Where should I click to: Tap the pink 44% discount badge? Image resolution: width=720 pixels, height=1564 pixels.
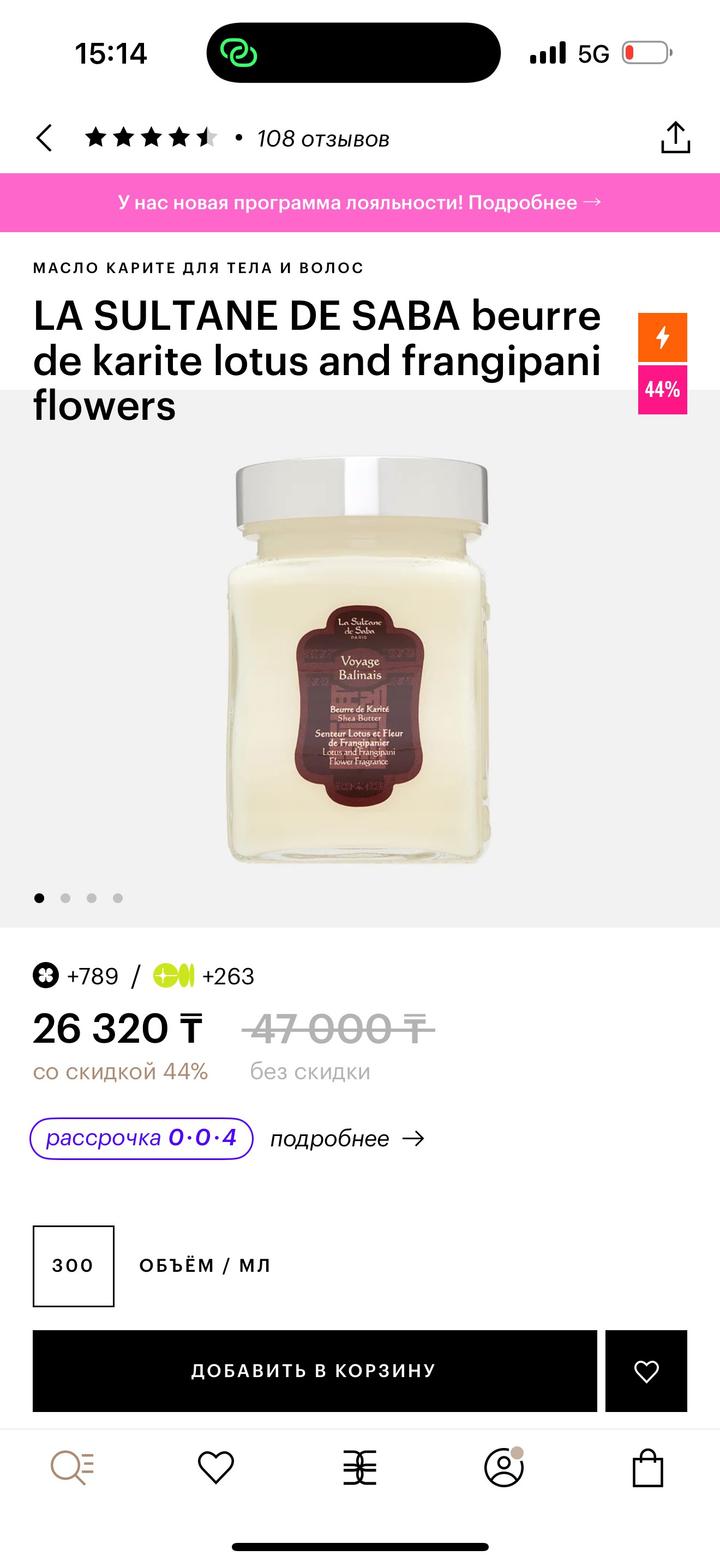(x=662, y=389)
